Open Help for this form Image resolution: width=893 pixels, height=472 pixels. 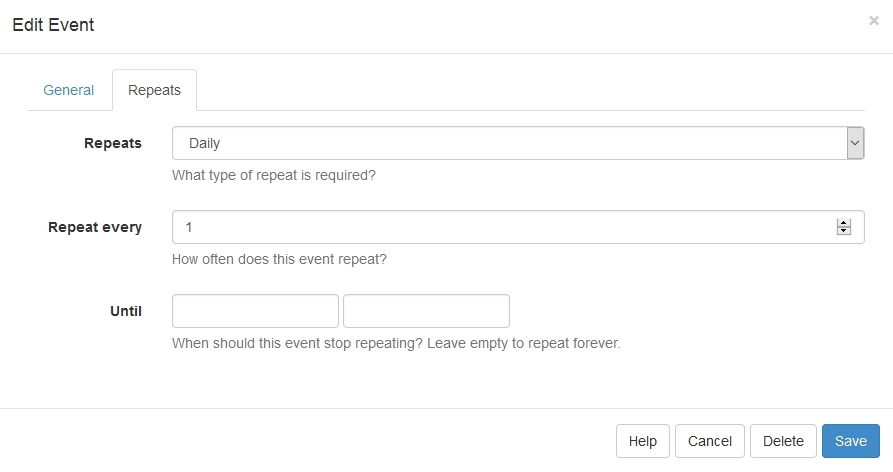click(x=642, y=441)
